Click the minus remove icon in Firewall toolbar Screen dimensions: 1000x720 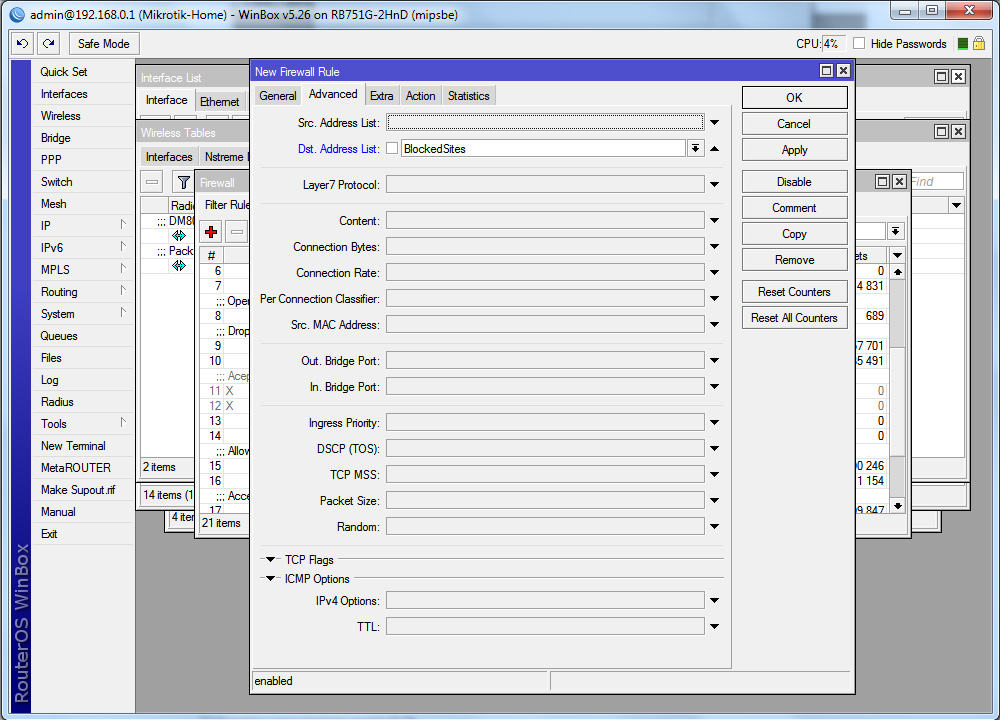[237, 232]
